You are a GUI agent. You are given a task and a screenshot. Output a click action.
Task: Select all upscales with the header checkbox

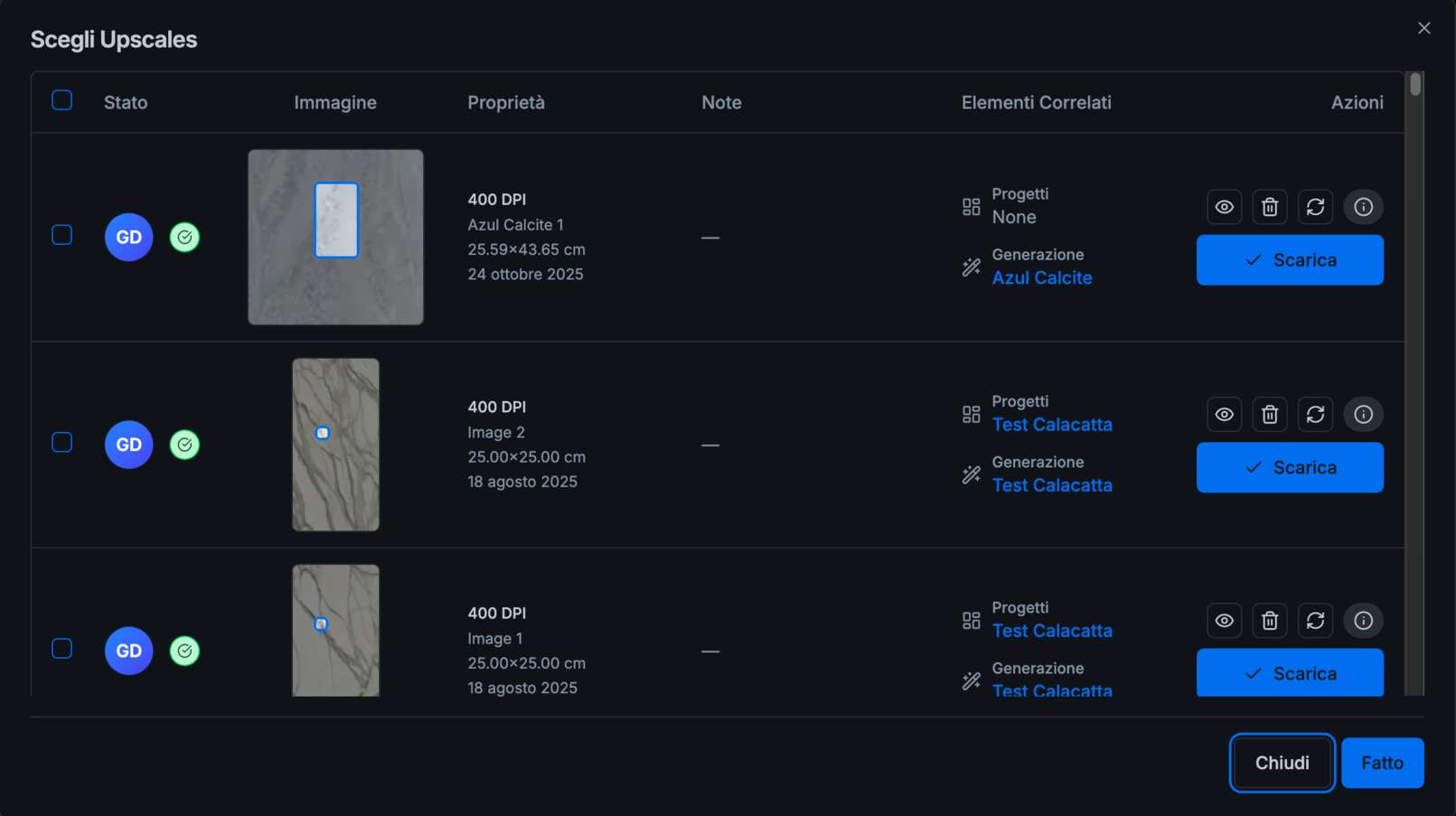click(62, 99)
